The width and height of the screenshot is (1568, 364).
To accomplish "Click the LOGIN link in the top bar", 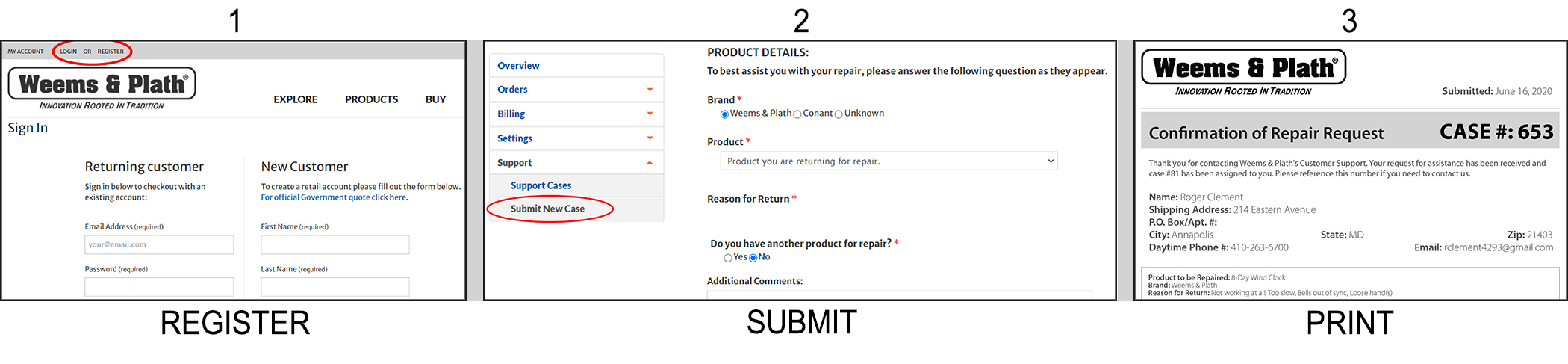I will click(x=69, y=52).
